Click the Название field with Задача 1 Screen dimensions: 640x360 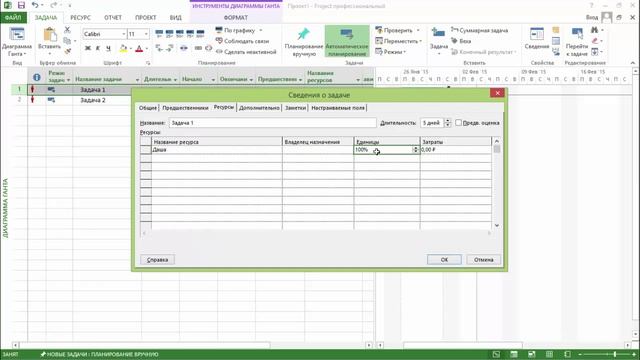(x=272, y=122)
